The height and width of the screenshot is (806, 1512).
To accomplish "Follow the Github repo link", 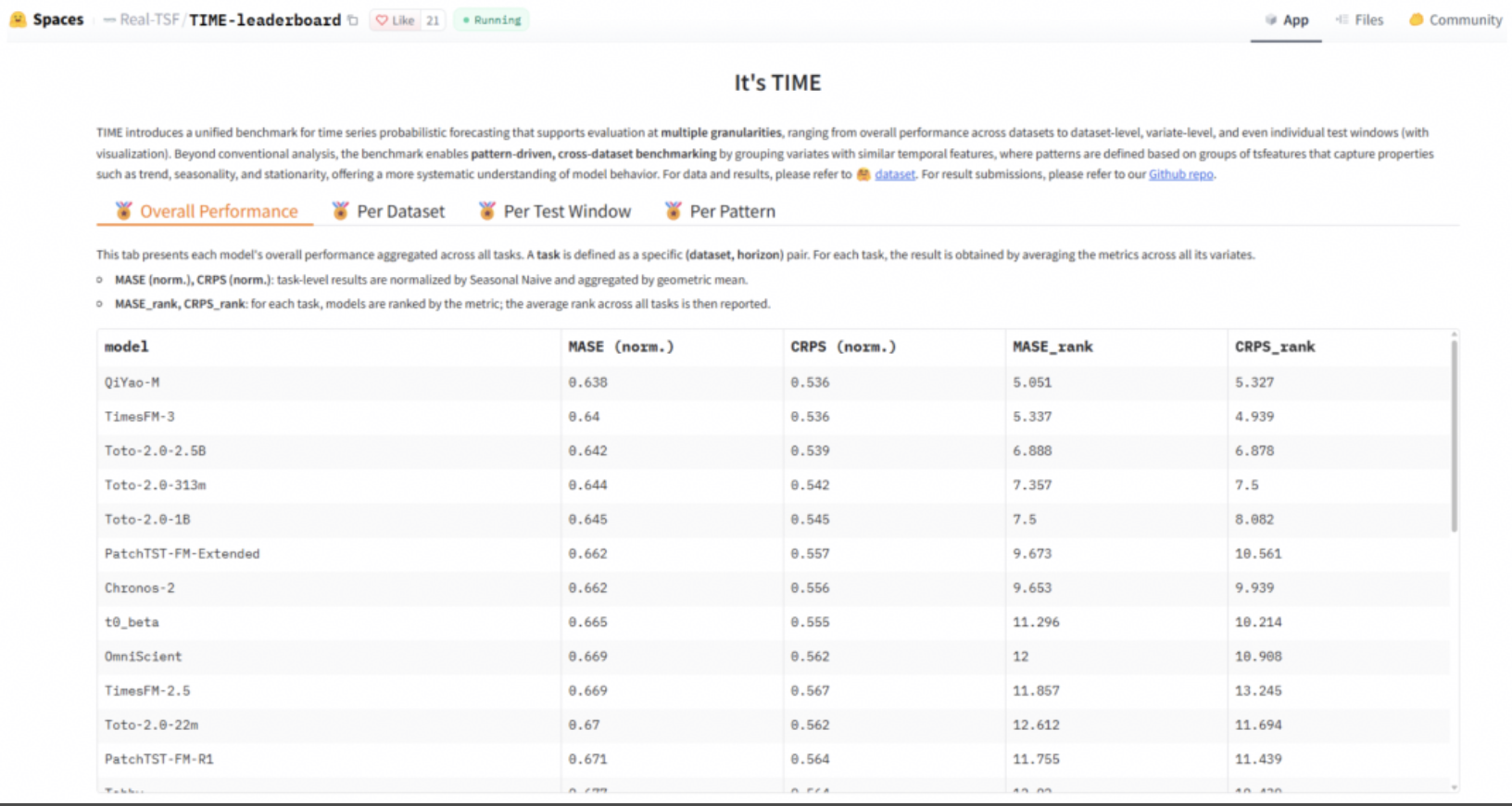I will pyautogui.click(x=1181, y=174).
